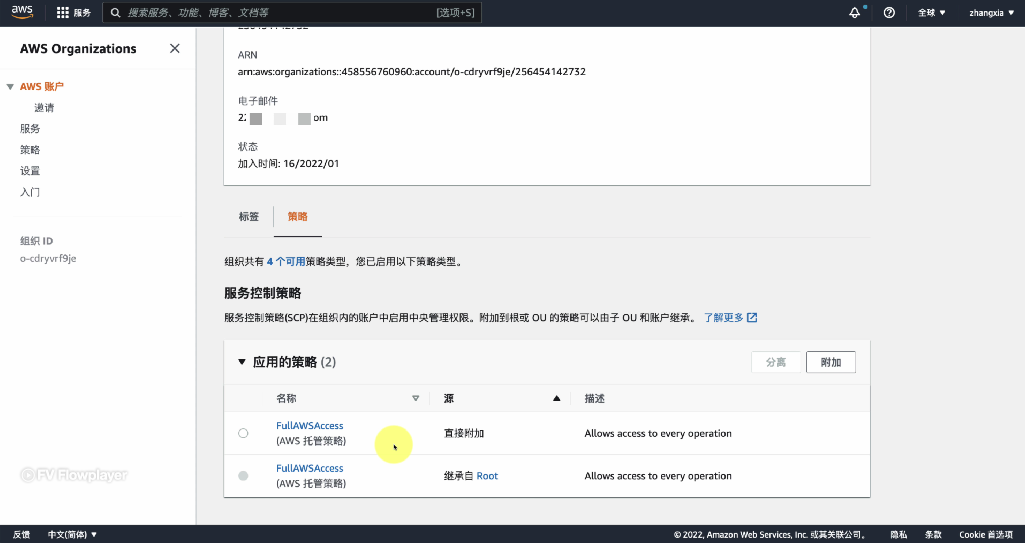Open the AWS 账户 navigation link
1025x543 pixels.
point(41,86)
